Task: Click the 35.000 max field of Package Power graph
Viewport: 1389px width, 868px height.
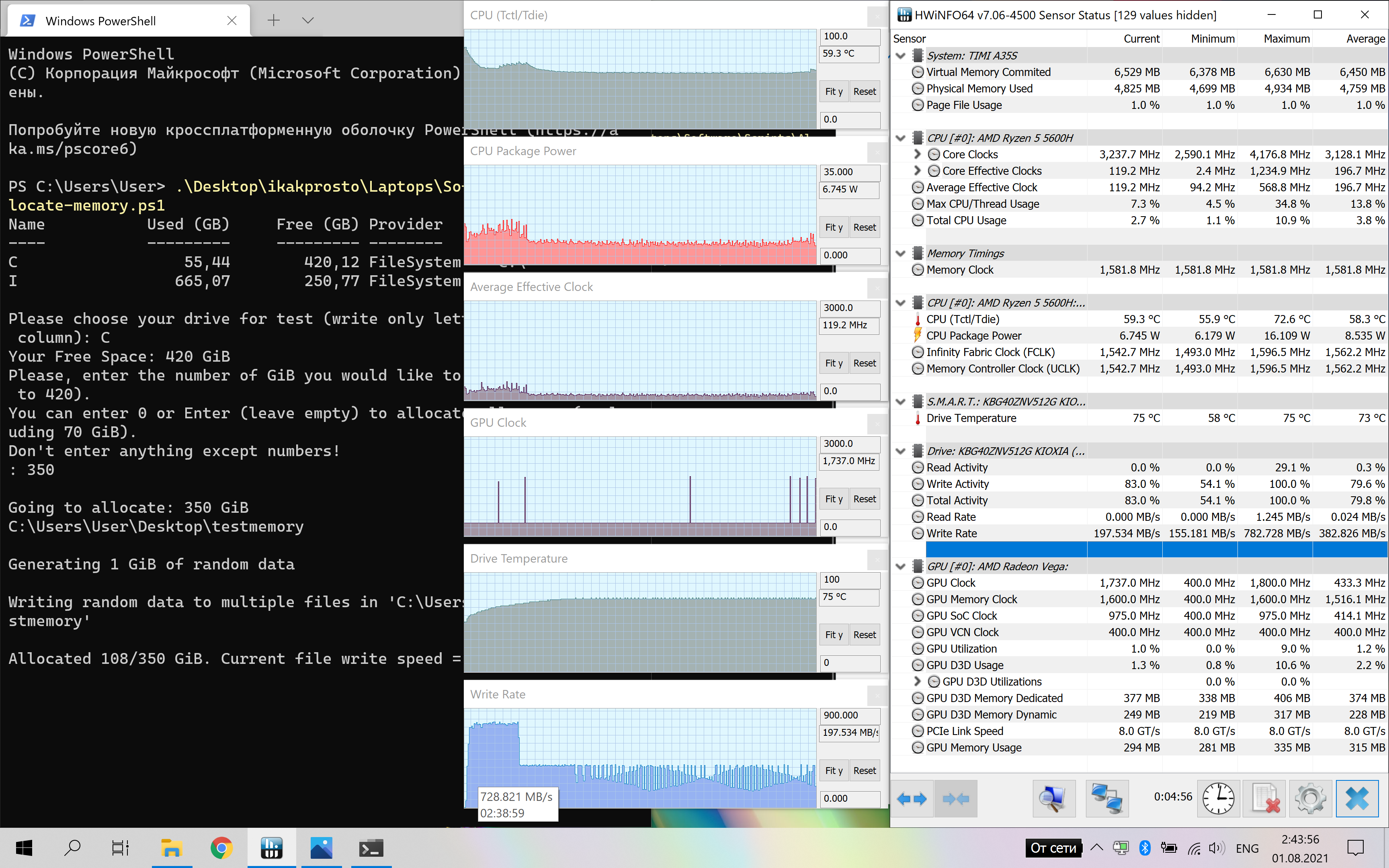Action: click(850, 172)
